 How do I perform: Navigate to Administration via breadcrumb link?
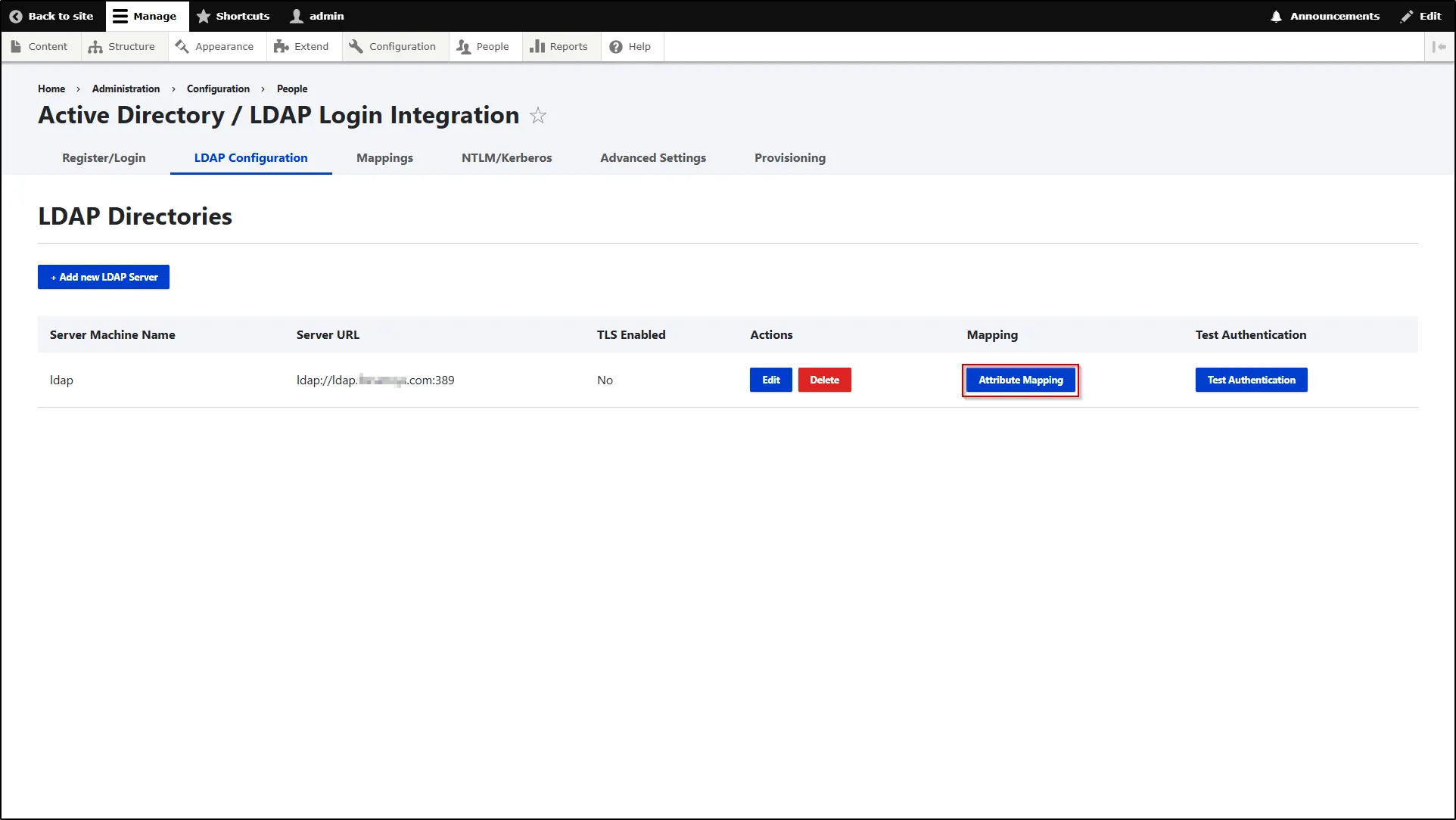point(125,89)
